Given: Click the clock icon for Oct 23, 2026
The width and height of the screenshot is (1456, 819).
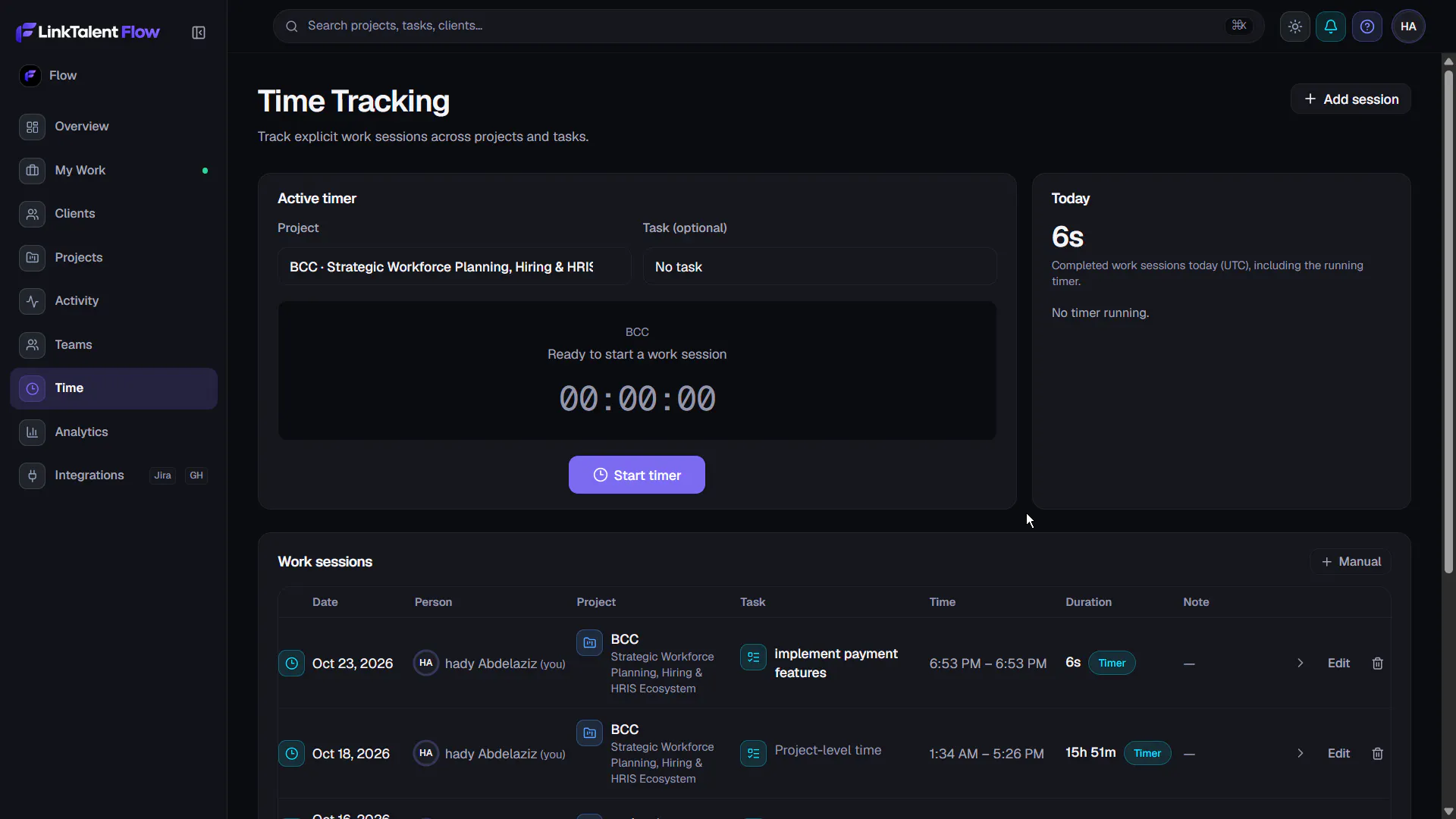Looking at the screenshot, I should pos(291,664).
